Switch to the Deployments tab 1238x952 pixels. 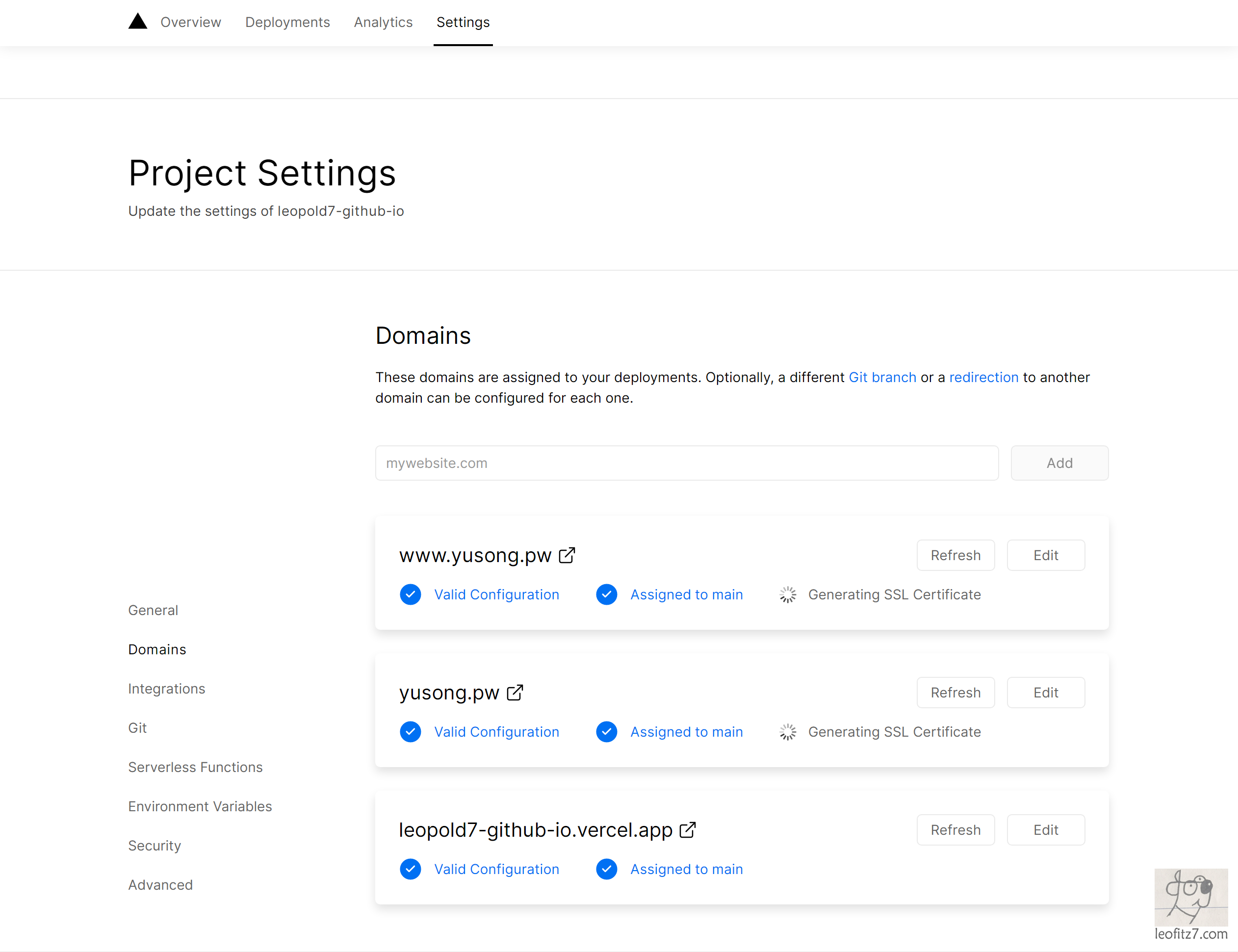[287, 22]
